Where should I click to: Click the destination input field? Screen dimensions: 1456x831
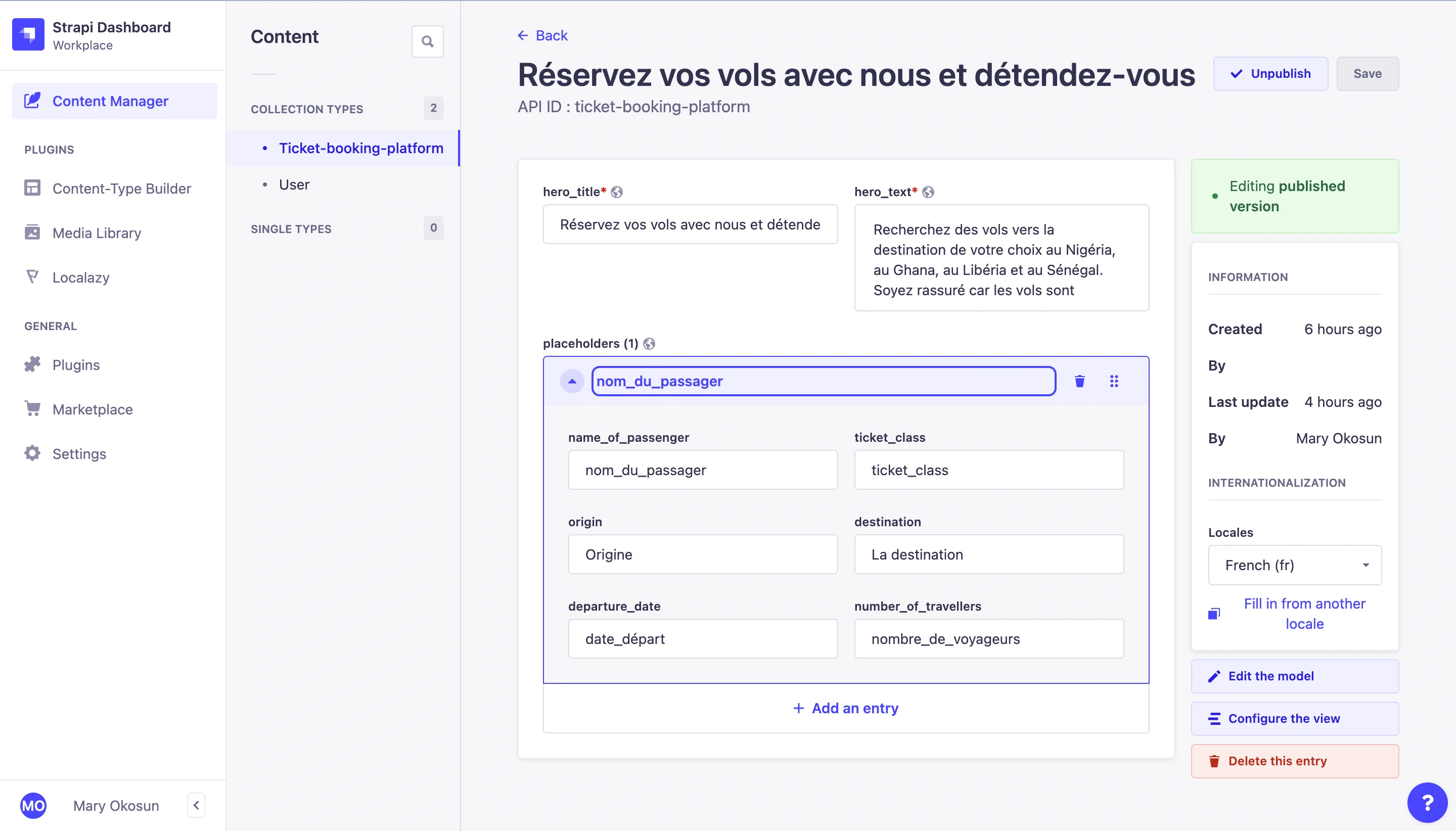tap(988, 554)
